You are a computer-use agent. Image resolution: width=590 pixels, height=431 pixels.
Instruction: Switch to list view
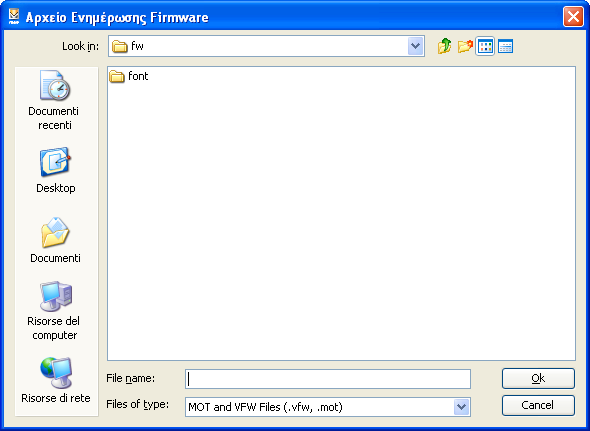pyautogui.click(x=485, y=46)
